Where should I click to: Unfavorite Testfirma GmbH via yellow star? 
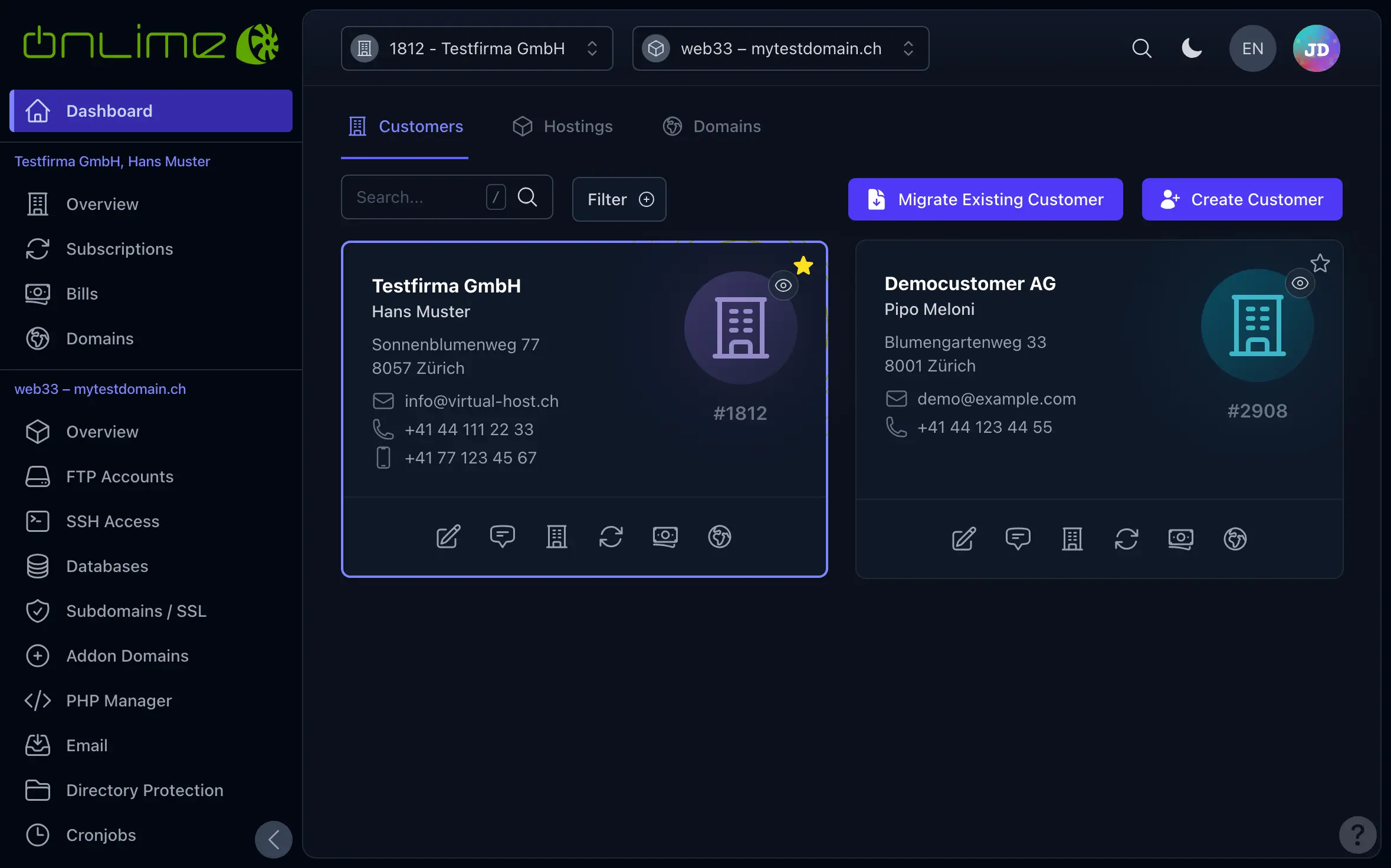803,265
